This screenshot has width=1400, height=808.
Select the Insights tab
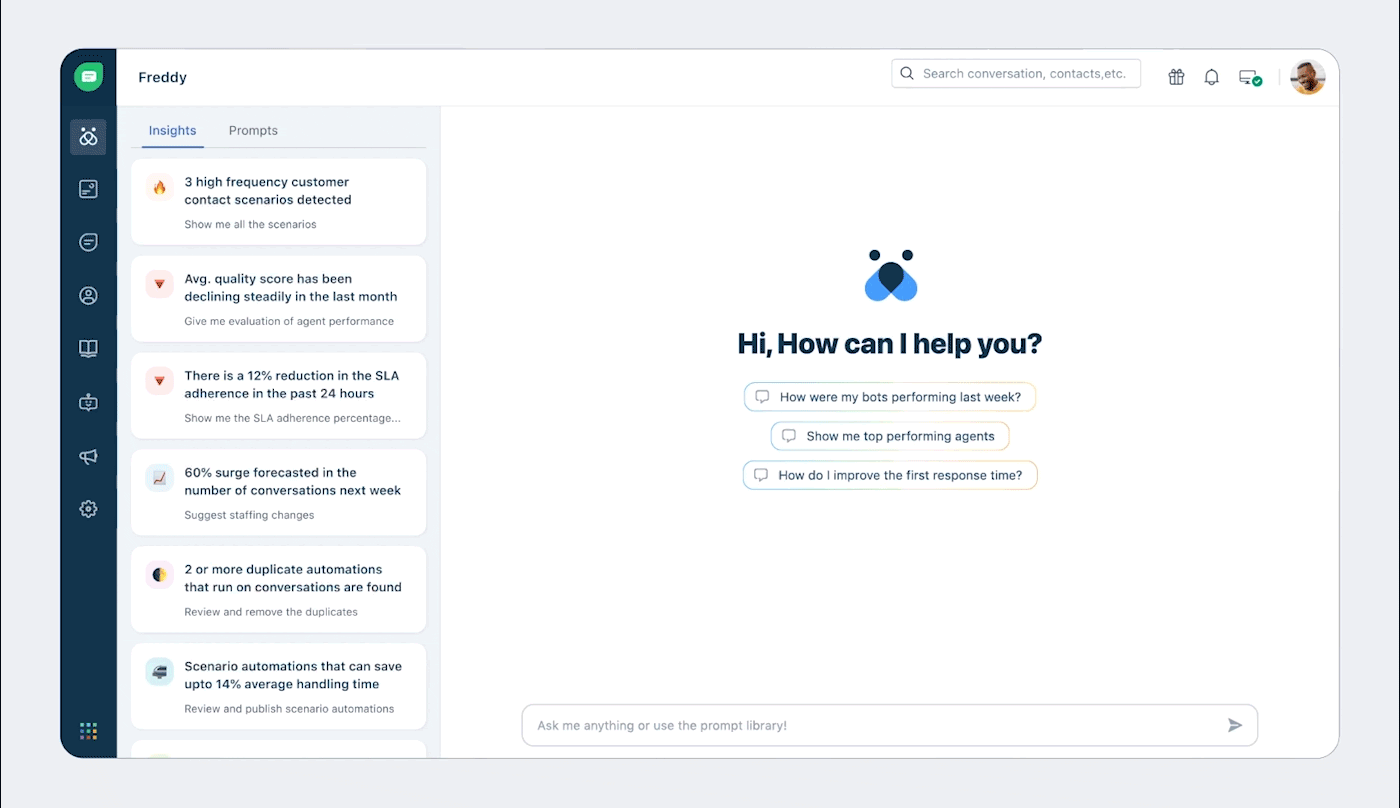[x=172, y=131]
